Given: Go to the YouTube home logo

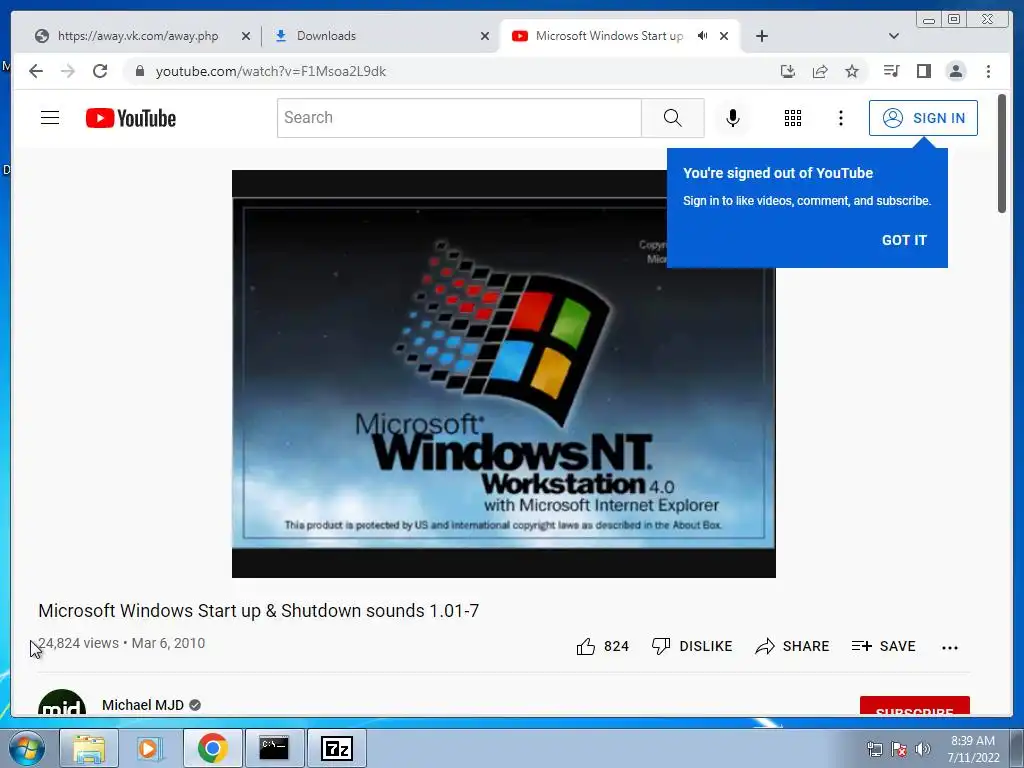Looking at the screenshot, I should (x=131, y=118).
